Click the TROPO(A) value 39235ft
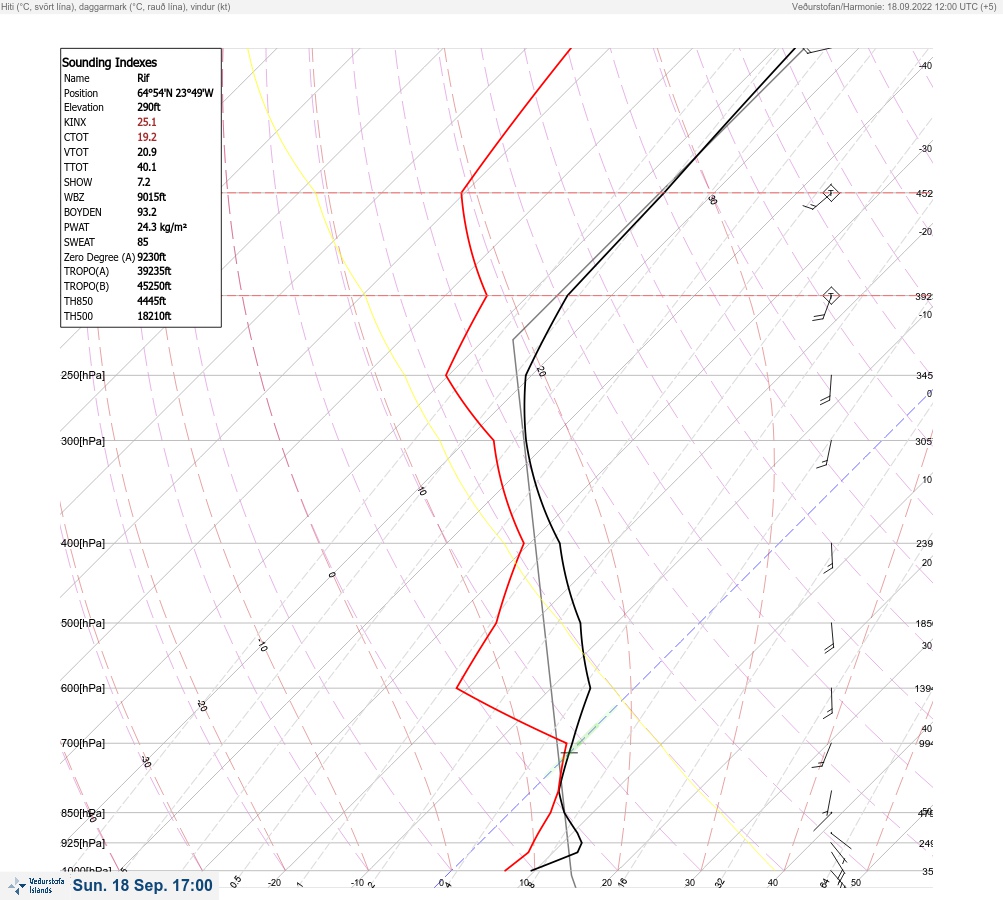Viewport: 1003px width, 900px height. tap(154, 271)
